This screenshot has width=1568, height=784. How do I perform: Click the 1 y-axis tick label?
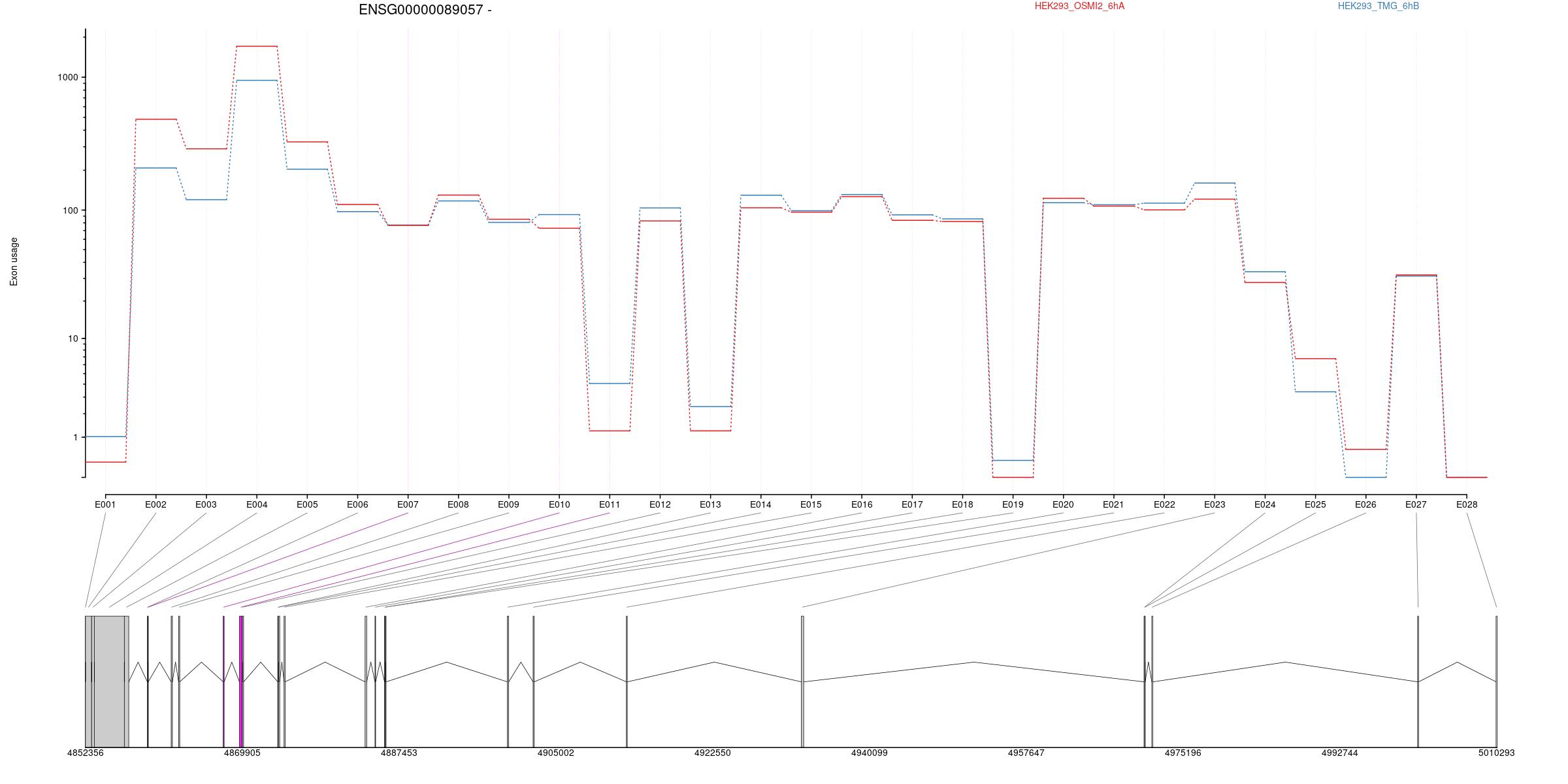pyautogui.click(x=75, y=437)
